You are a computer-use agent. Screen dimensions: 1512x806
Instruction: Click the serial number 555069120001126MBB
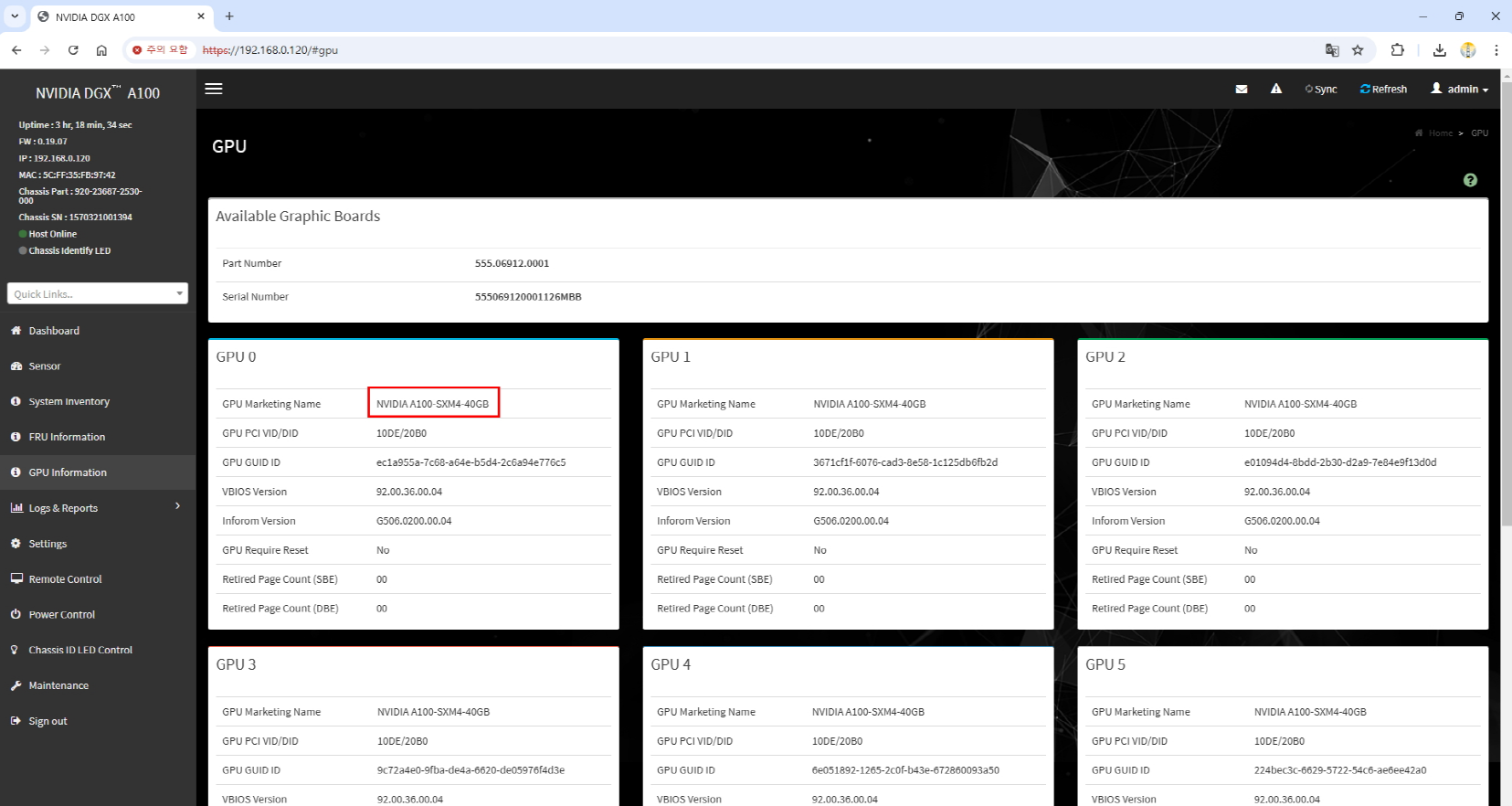[528, 297]
